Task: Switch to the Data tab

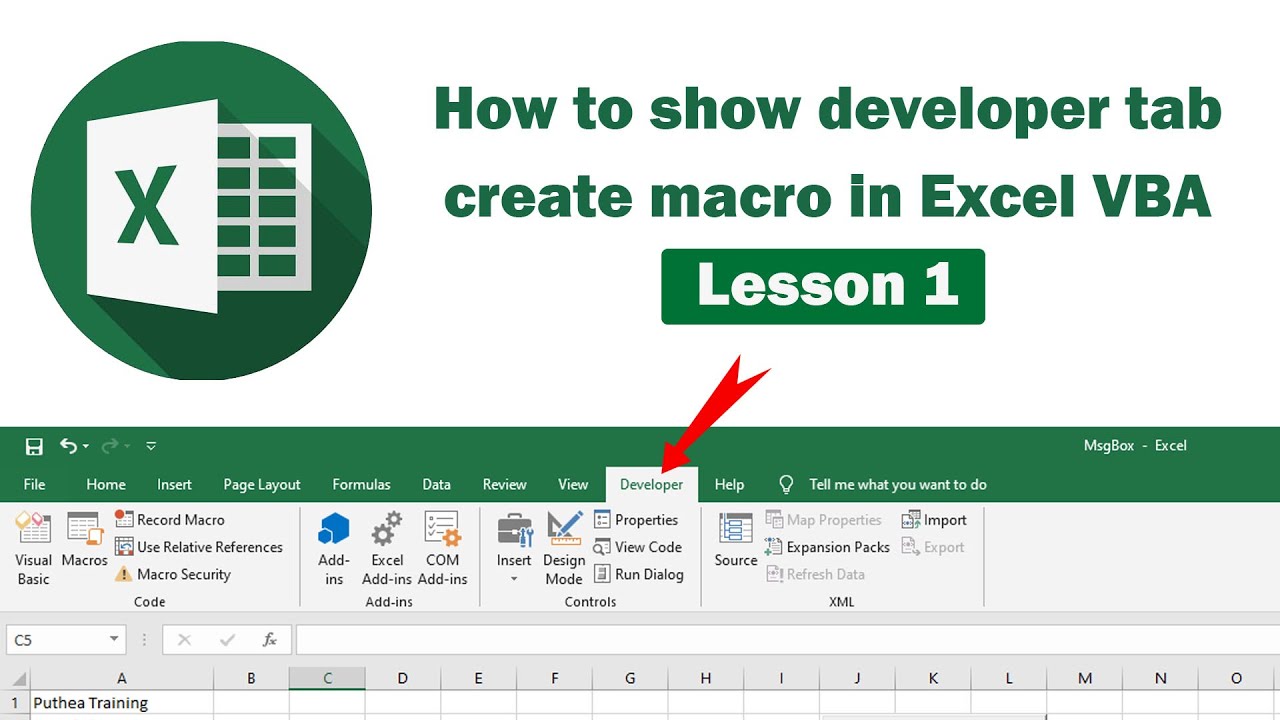Action: click(436, 484)
